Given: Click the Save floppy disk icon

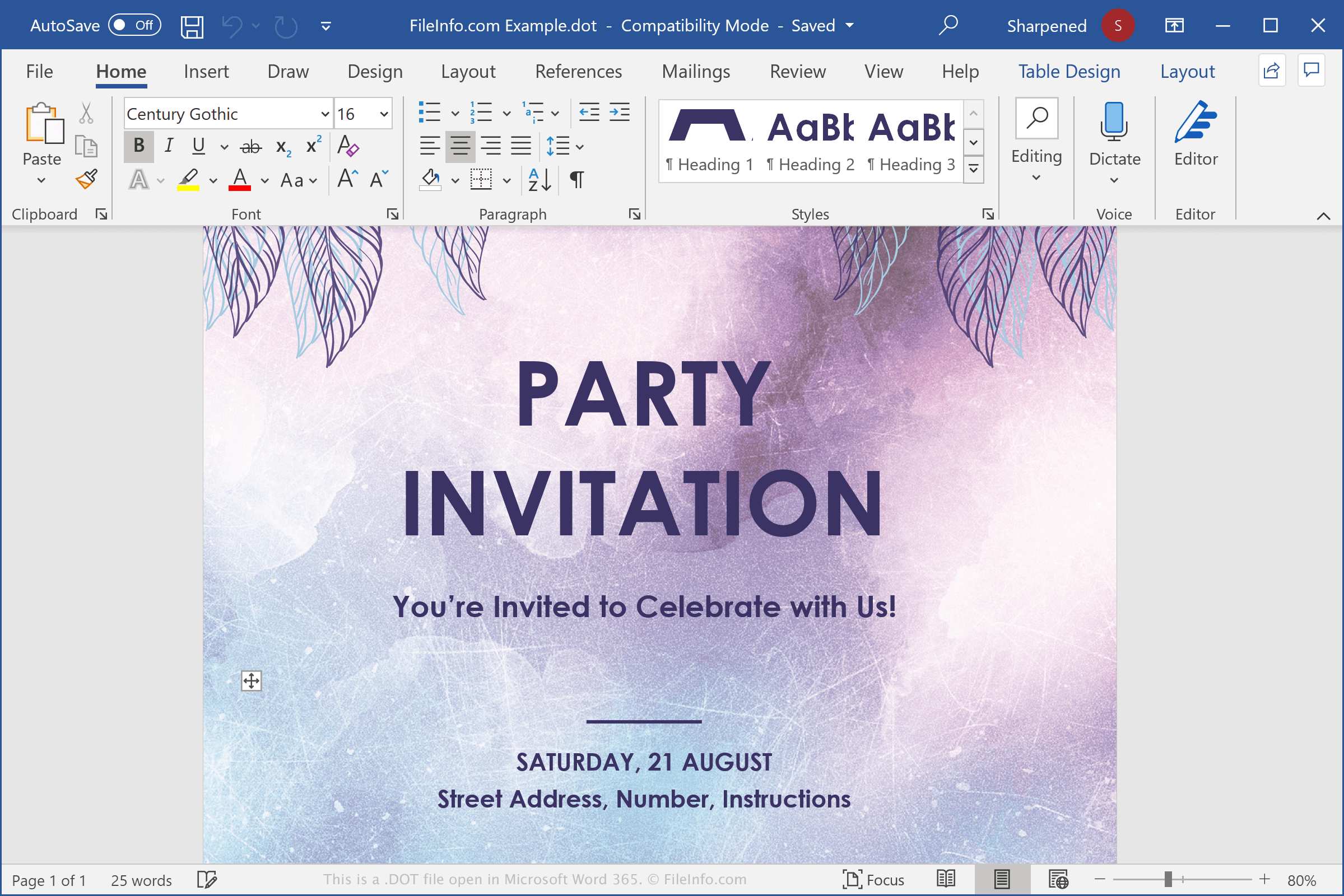Looking at the screenshot, I should click(x=192, y=26).
